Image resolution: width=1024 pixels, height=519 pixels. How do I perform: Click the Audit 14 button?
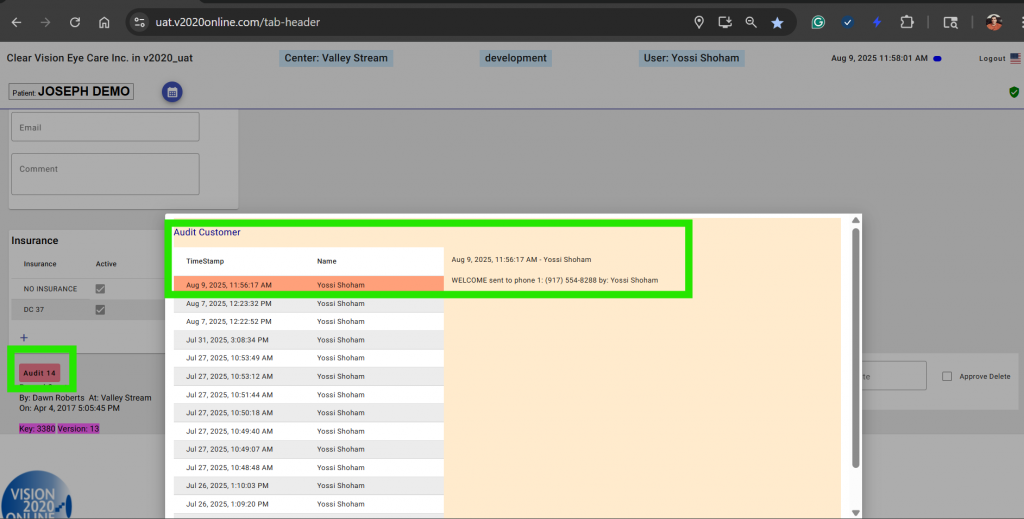(x=40, y=373)
